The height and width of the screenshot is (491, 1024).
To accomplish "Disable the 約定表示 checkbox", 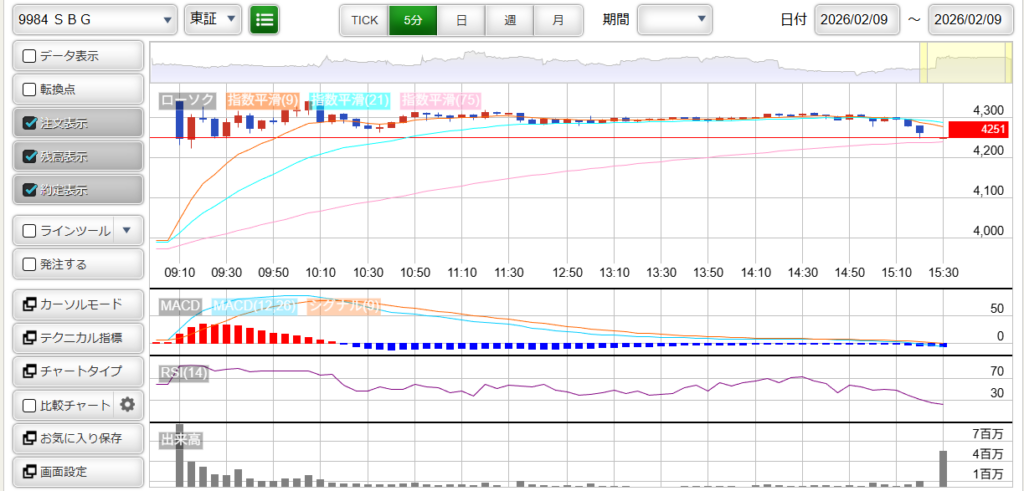I will coord(30,190).
